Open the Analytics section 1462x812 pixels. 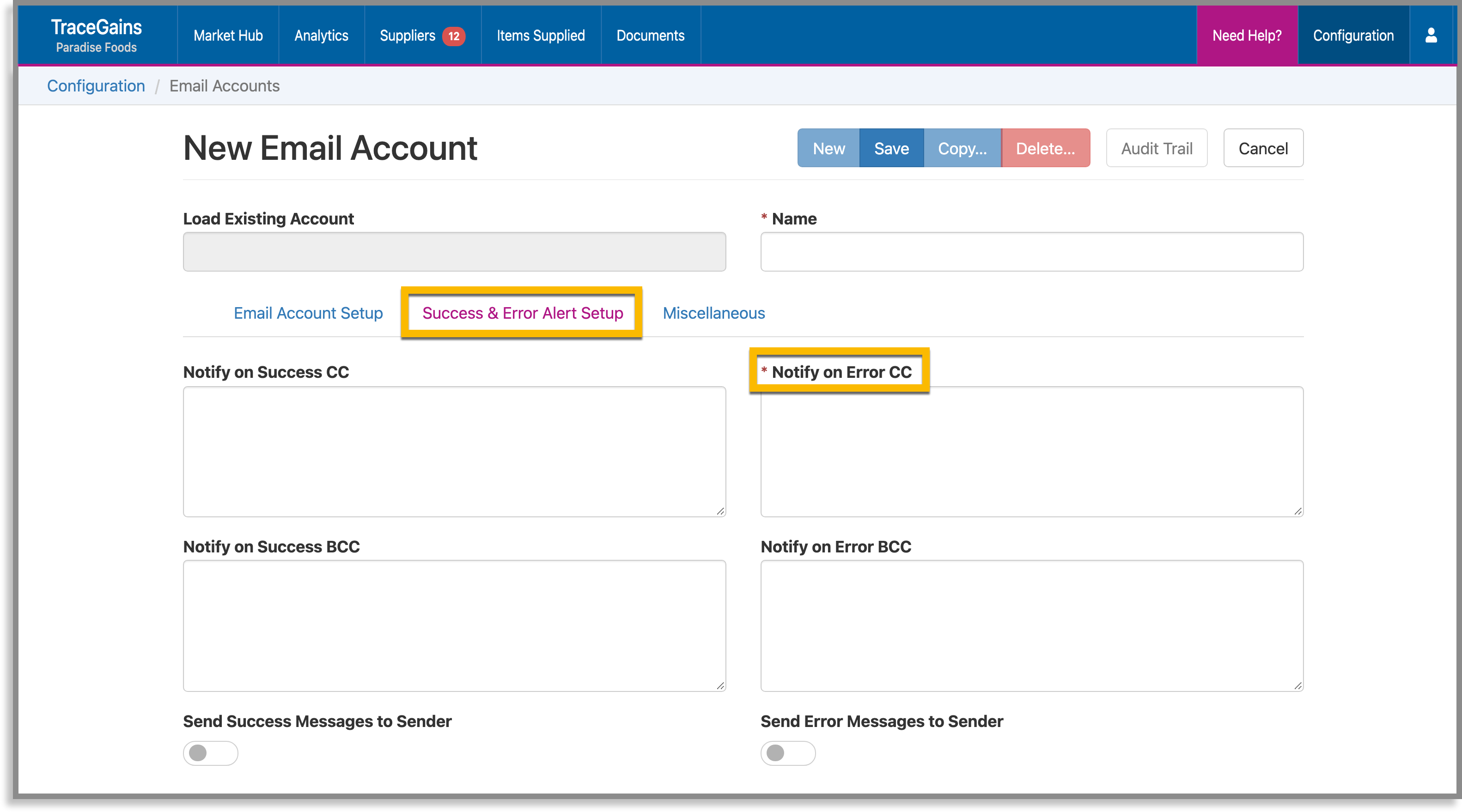(x=321, y=35)
